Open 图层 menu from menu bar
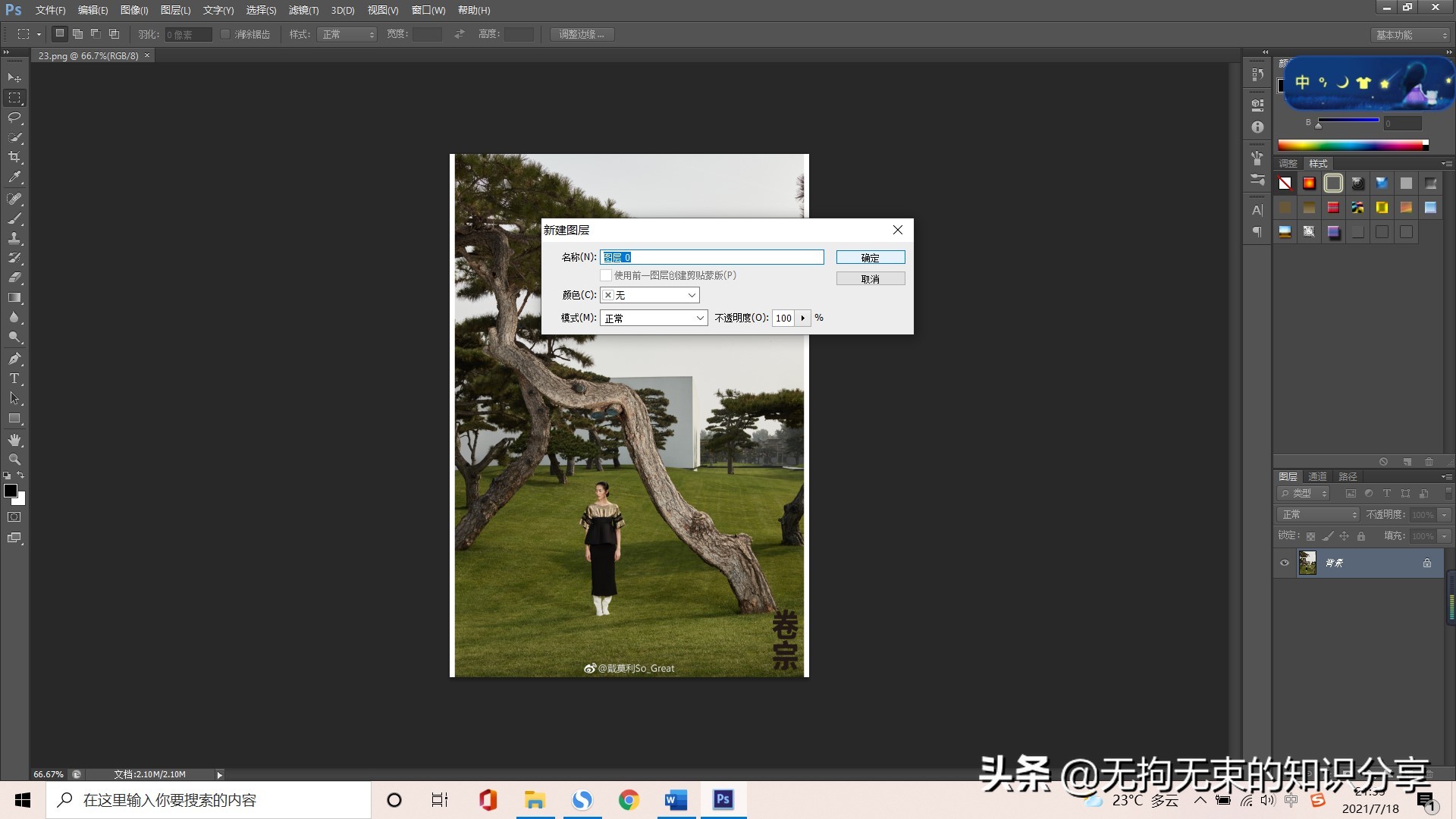 [x=171, y=10]
